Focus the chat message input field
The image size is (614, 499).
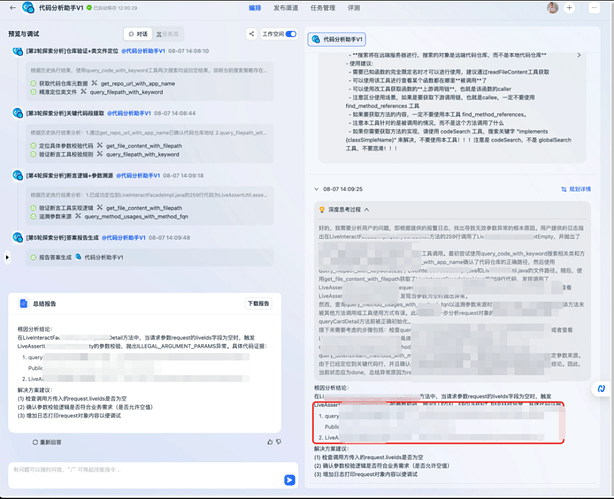tap(140, 470)
